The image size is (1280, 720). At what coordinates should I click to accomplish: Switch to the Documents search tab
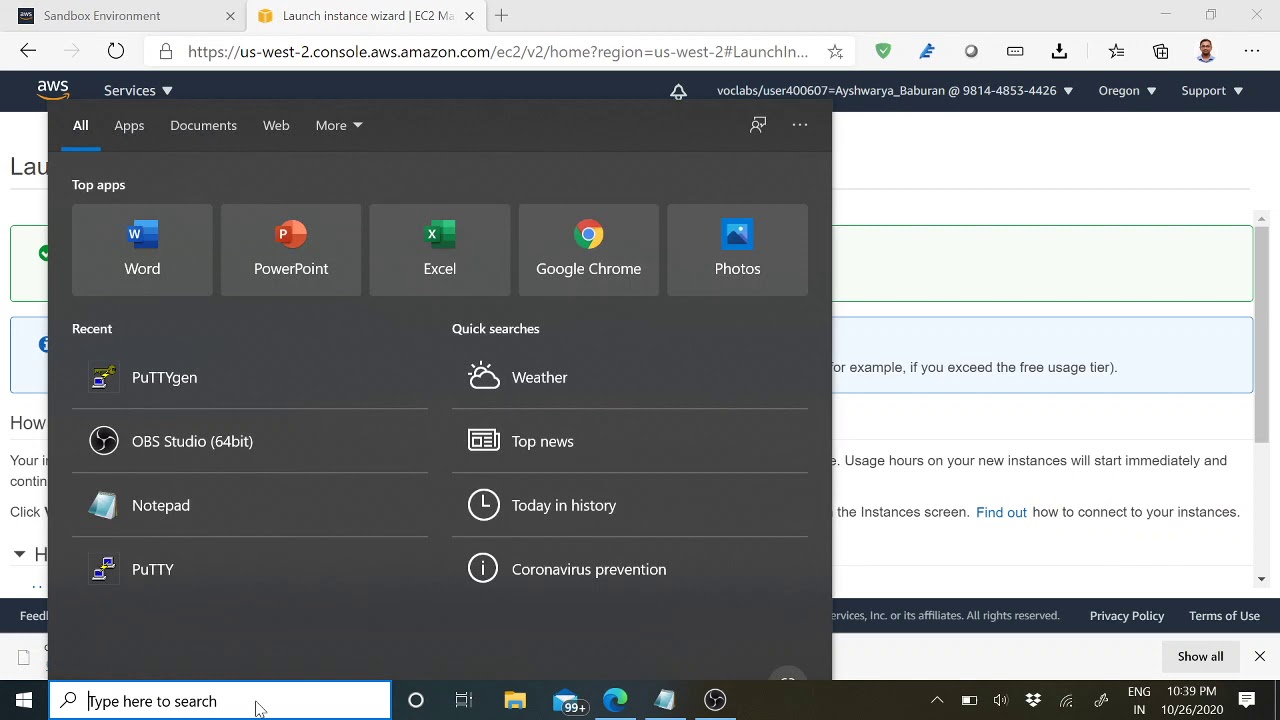point(203,125)
